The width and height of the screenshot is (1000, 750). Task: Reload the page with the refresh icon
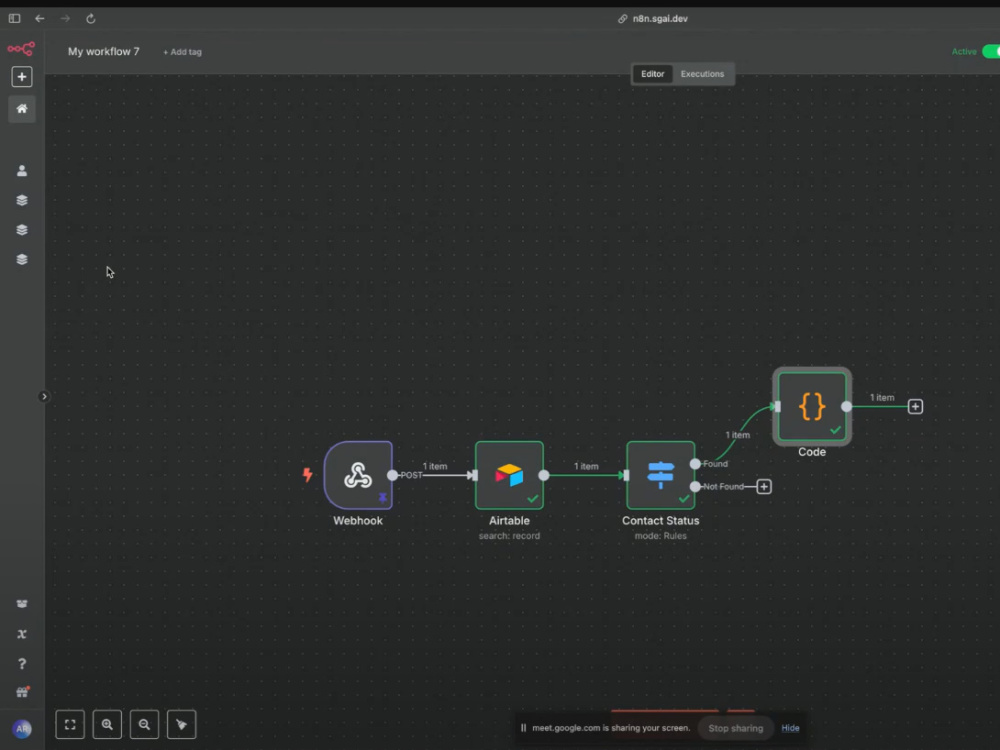pyautogui.click(x=91, y=18)
